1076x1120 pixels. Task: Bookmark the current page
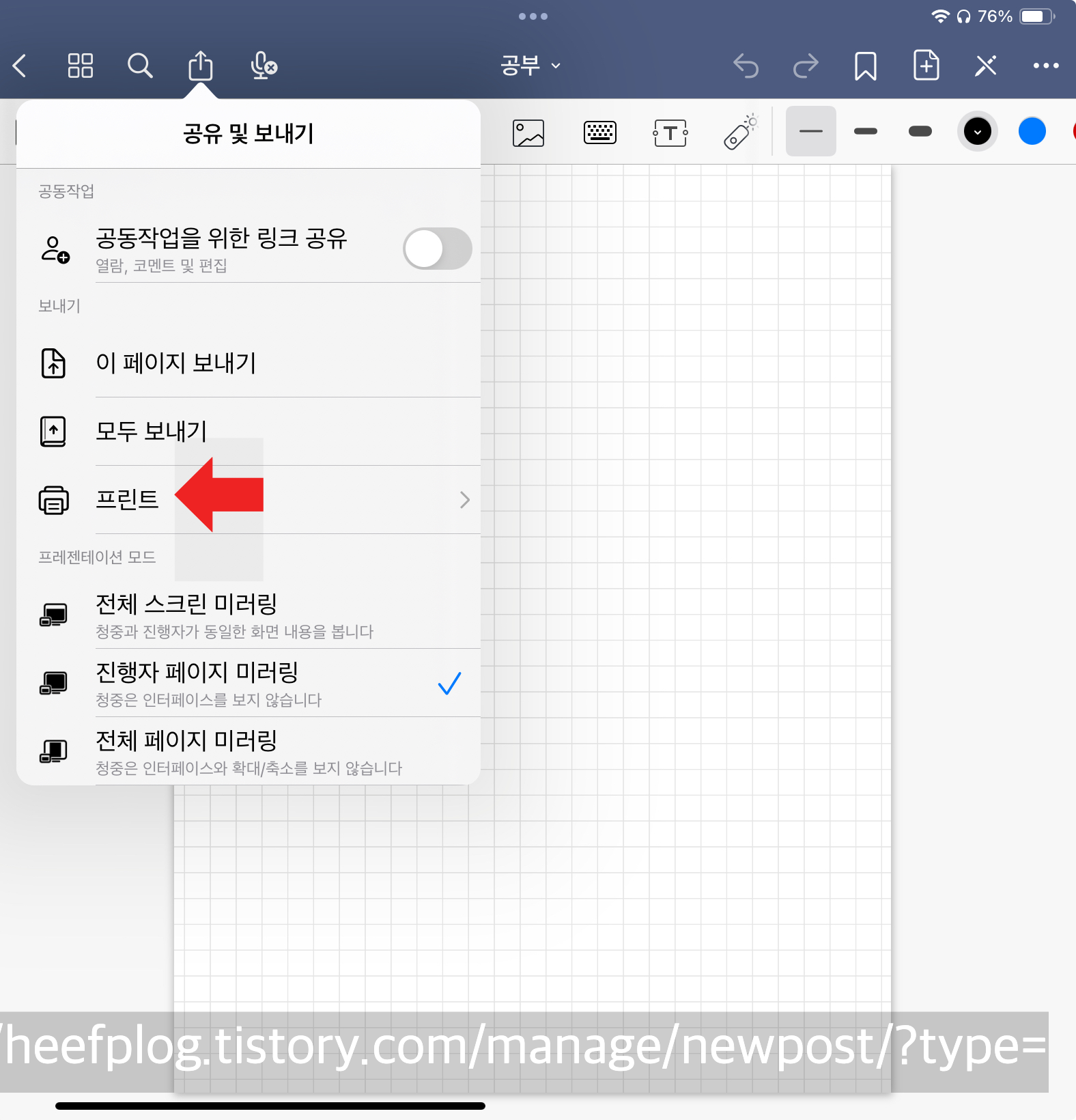(x=866, y=66)
